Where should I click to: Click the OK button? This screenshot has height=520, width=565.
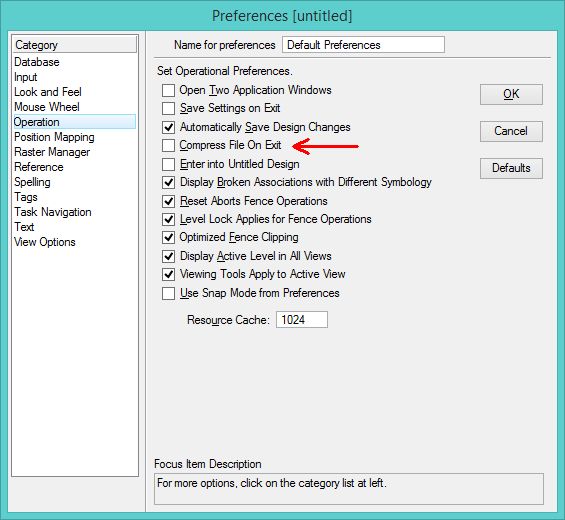pos(511,94)
